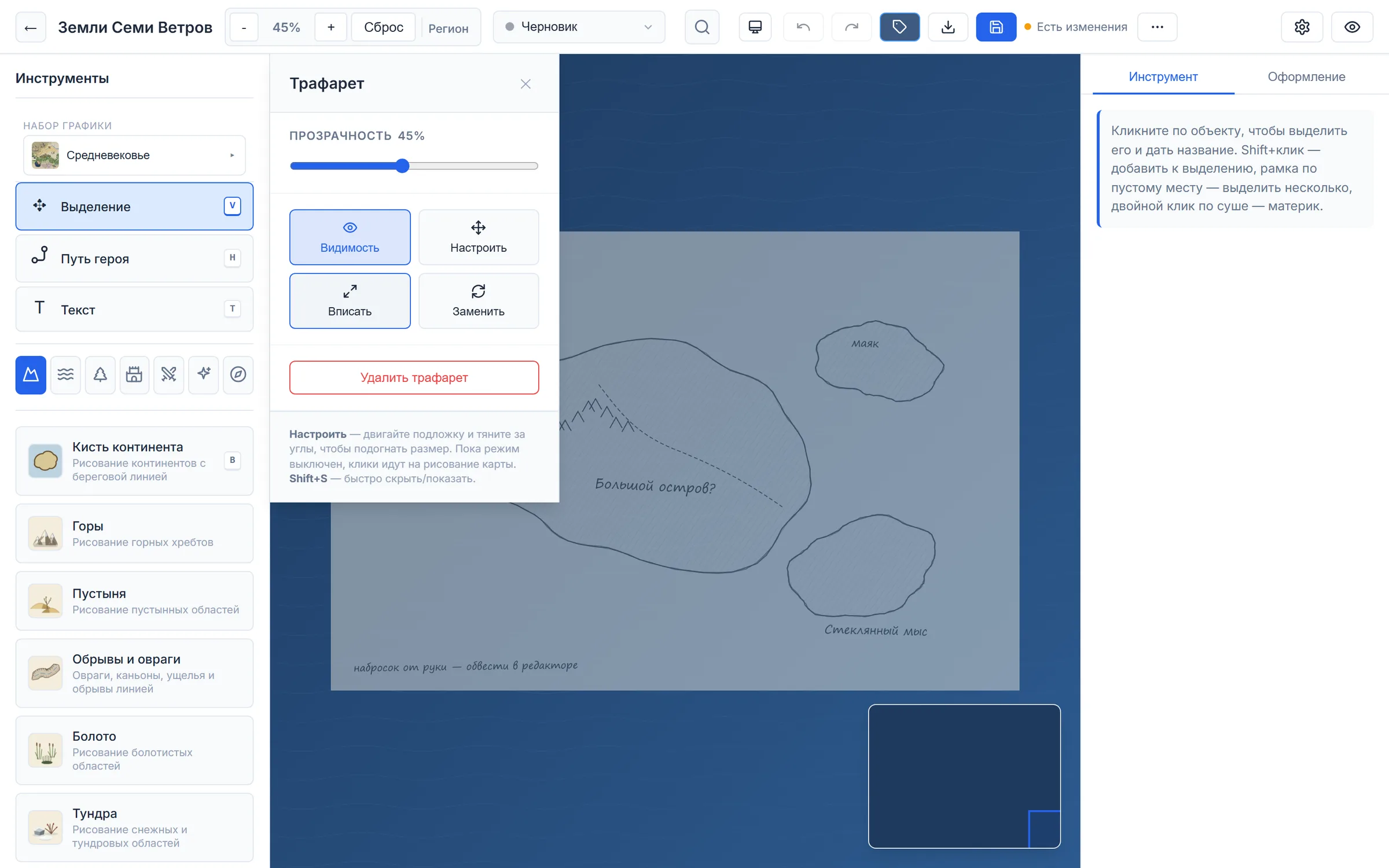Toggle the Настроить adjust mode
This screenshot has height=868, width=1389.
point(479,237)
